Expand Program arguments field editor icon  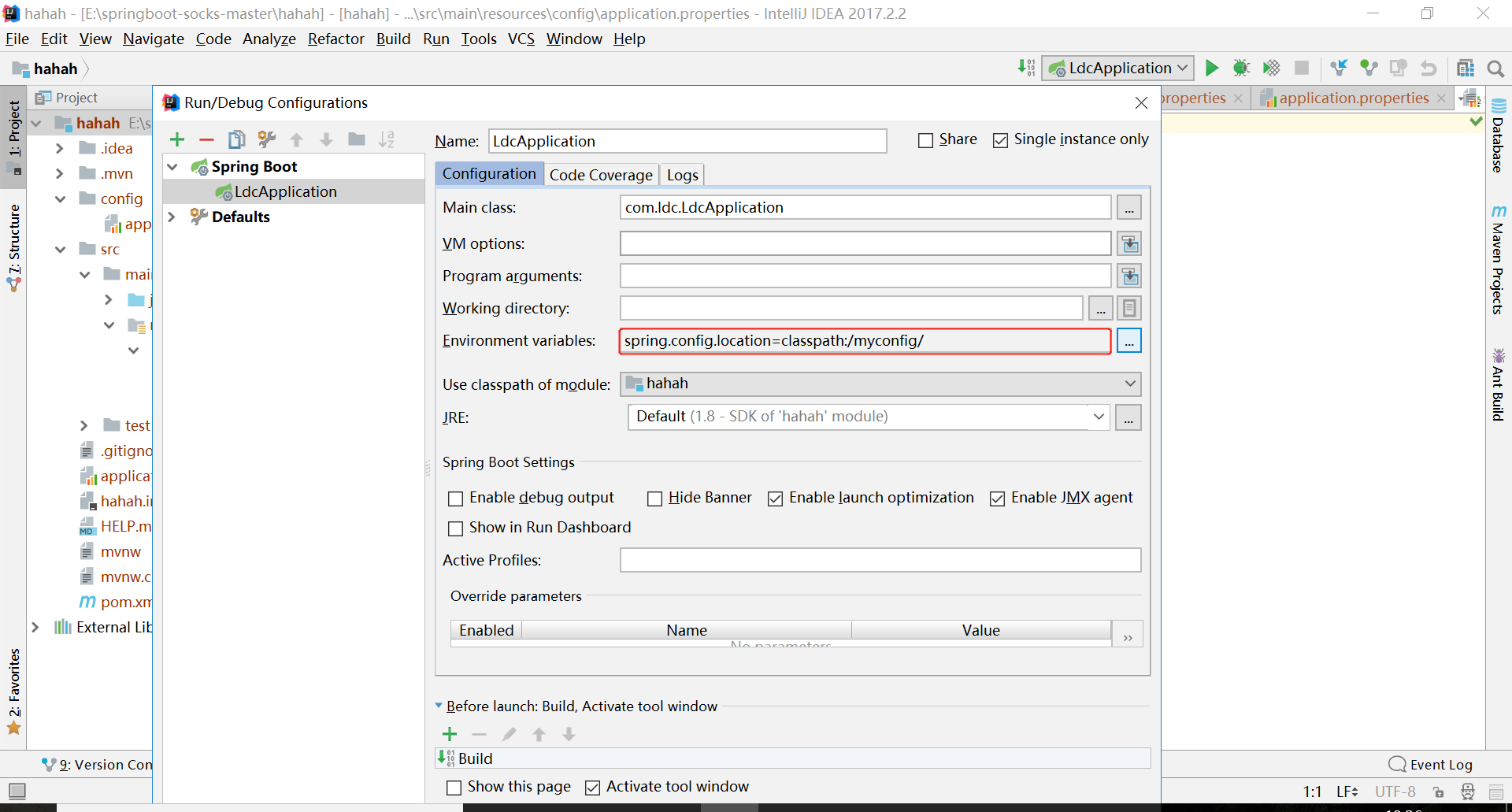(x=1129, y=276)
